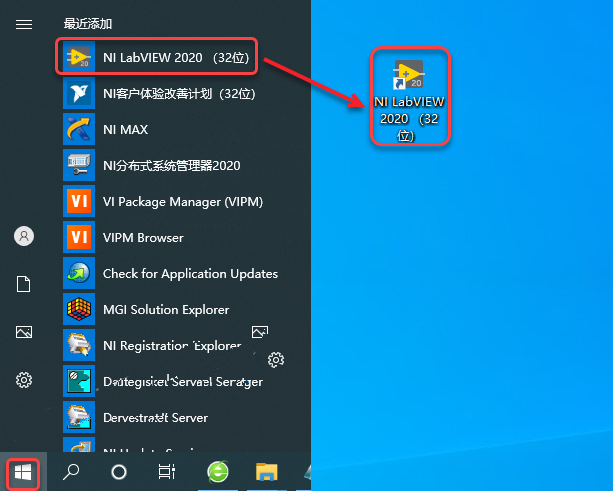Select the 'NI LabVIEW 2020 (32位)' menu text

click(176, 57)
